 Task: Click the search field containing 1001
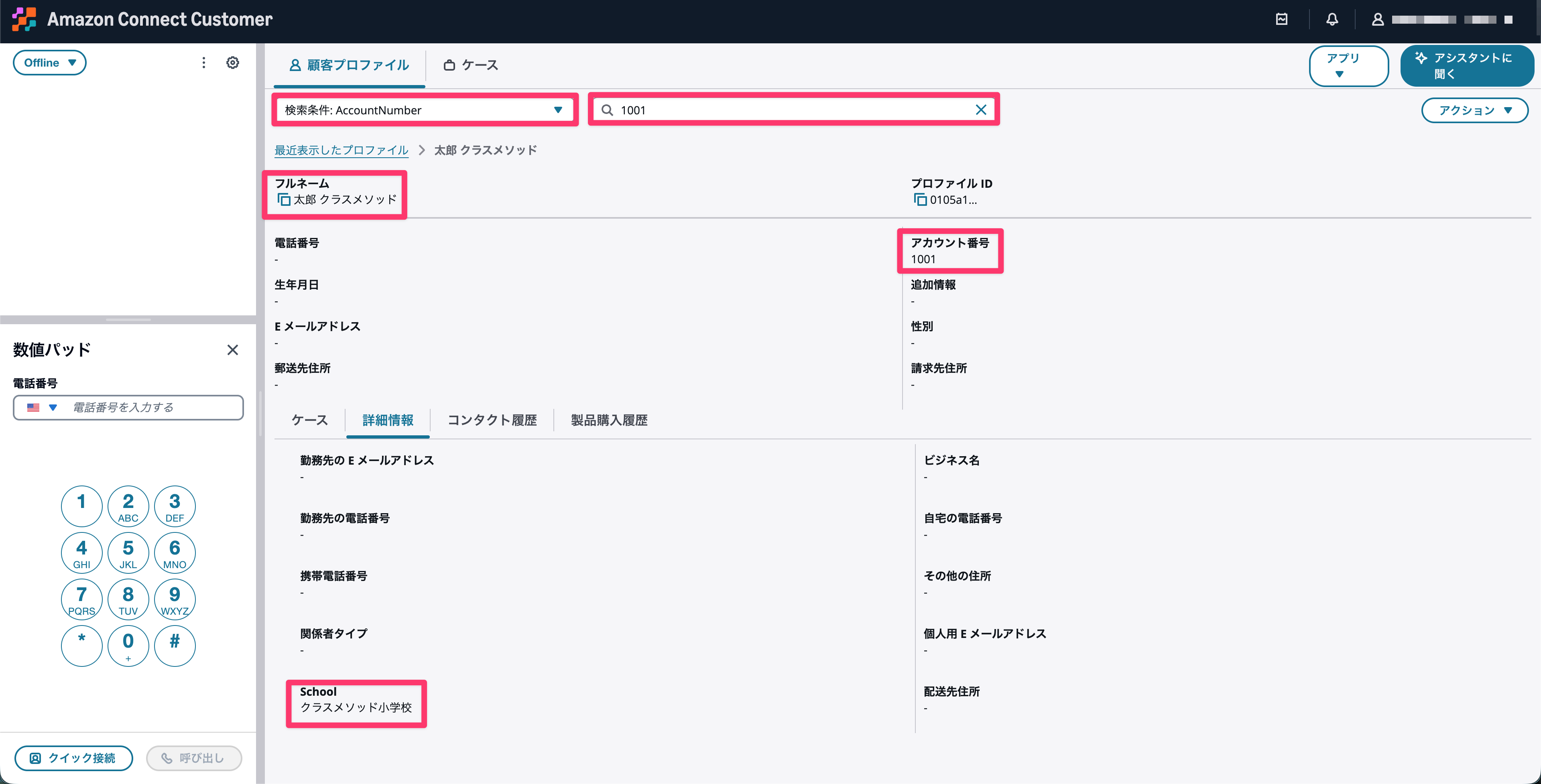[x=793, y=110]
